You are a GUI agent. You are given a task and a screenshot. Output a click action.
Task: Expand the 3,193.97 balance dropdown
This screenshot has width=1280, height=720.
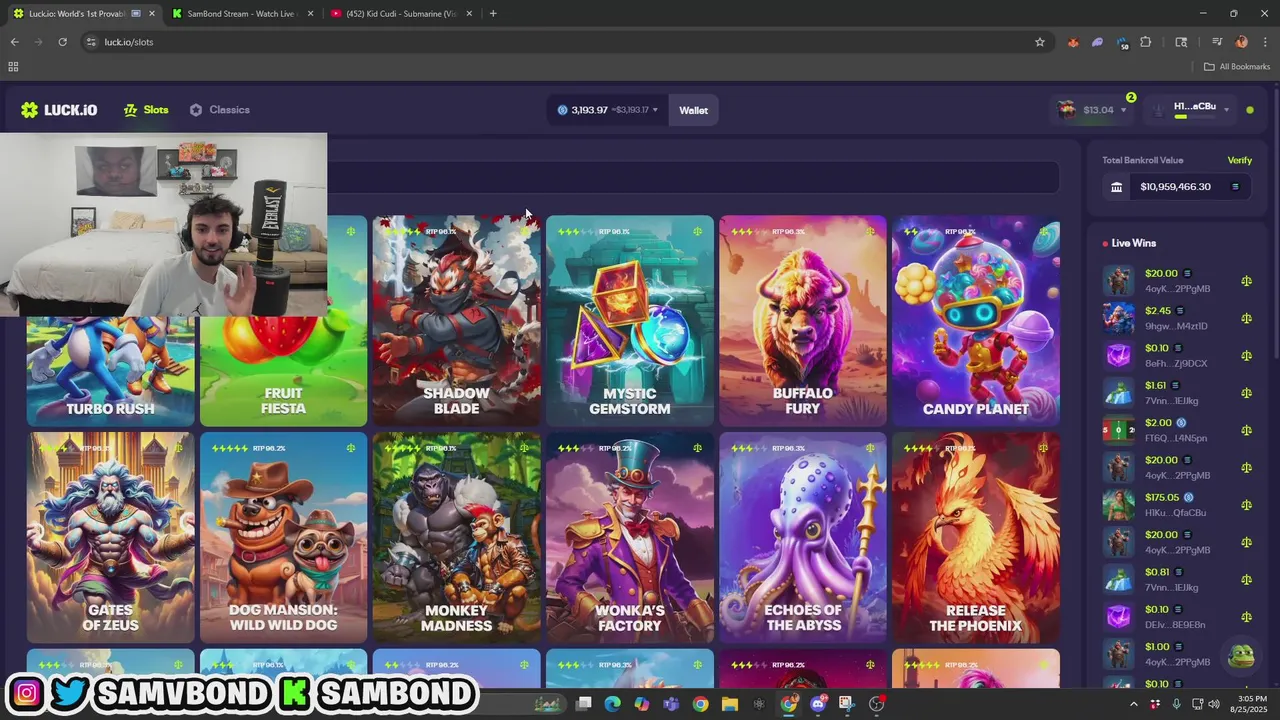pos(608,110)
